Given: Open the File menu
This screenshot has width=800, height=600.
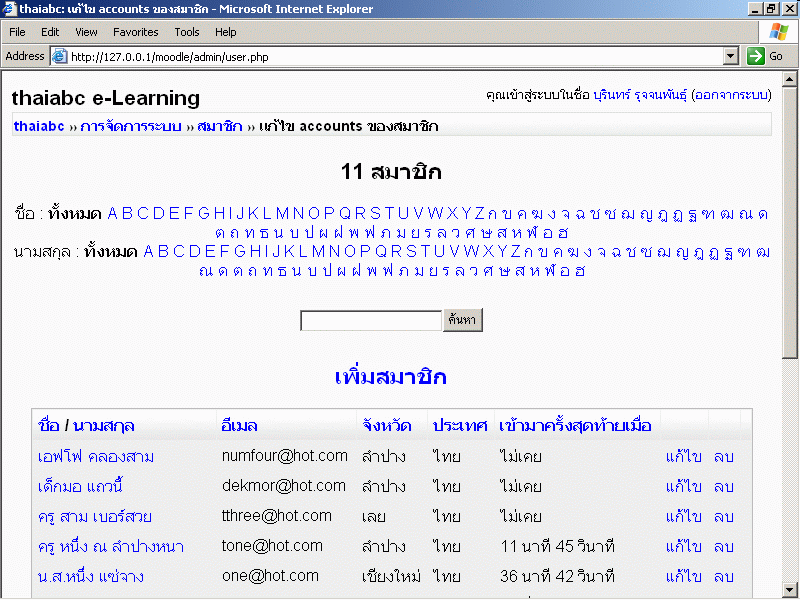Looking at the screenshot, I should (17, 32).
